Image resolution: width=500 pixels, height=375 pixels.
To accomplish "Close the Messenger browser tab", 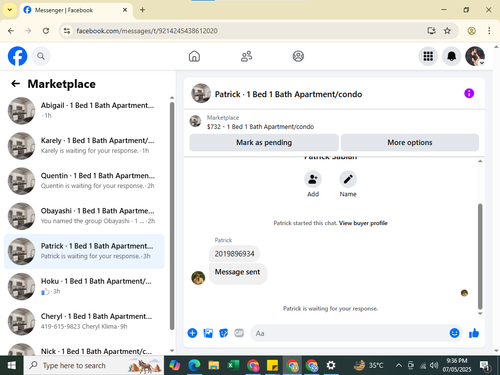I will 125,10.
